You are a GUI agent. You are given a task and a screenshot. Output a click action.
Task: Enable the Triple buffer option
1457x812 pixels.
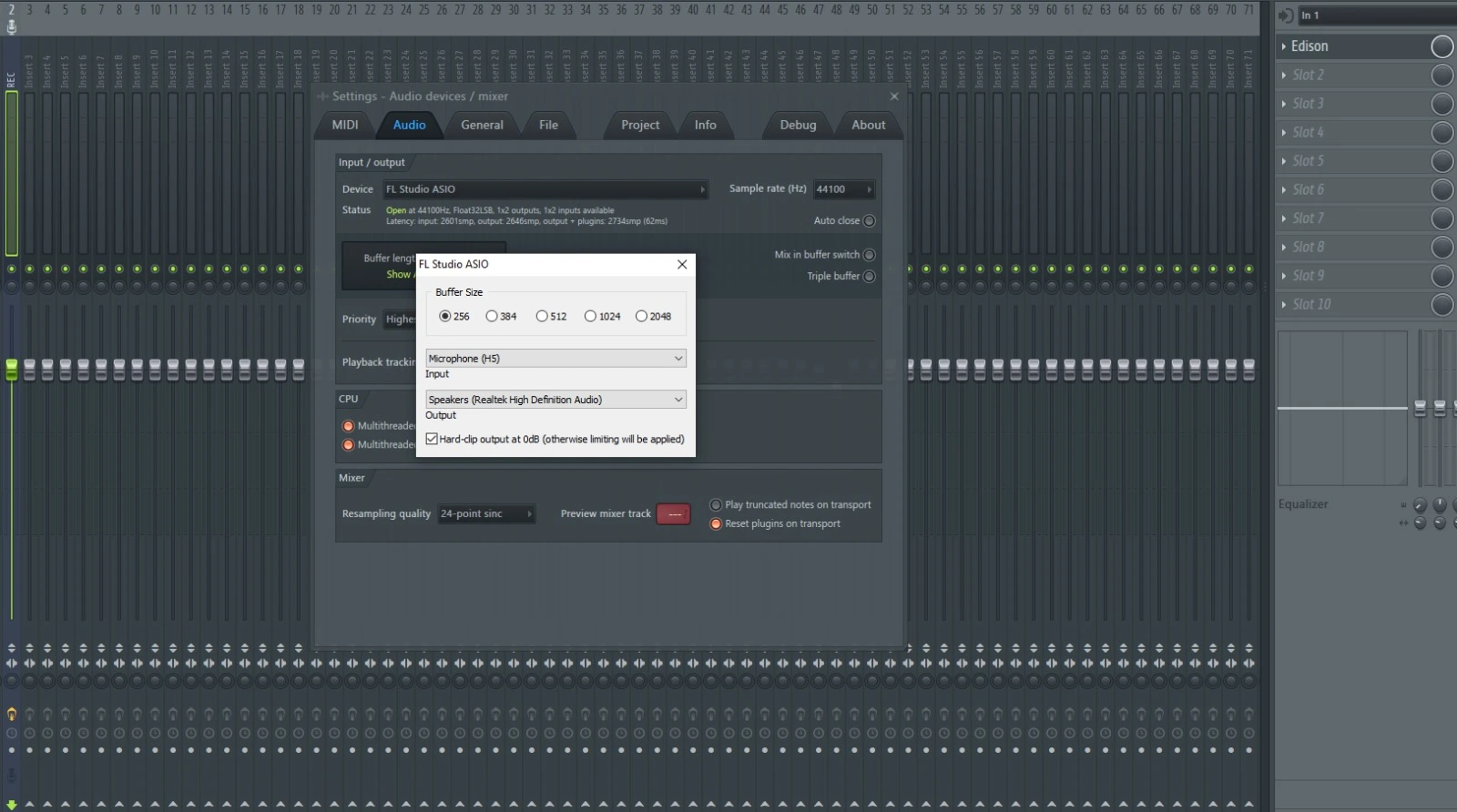tap(869, 277)
